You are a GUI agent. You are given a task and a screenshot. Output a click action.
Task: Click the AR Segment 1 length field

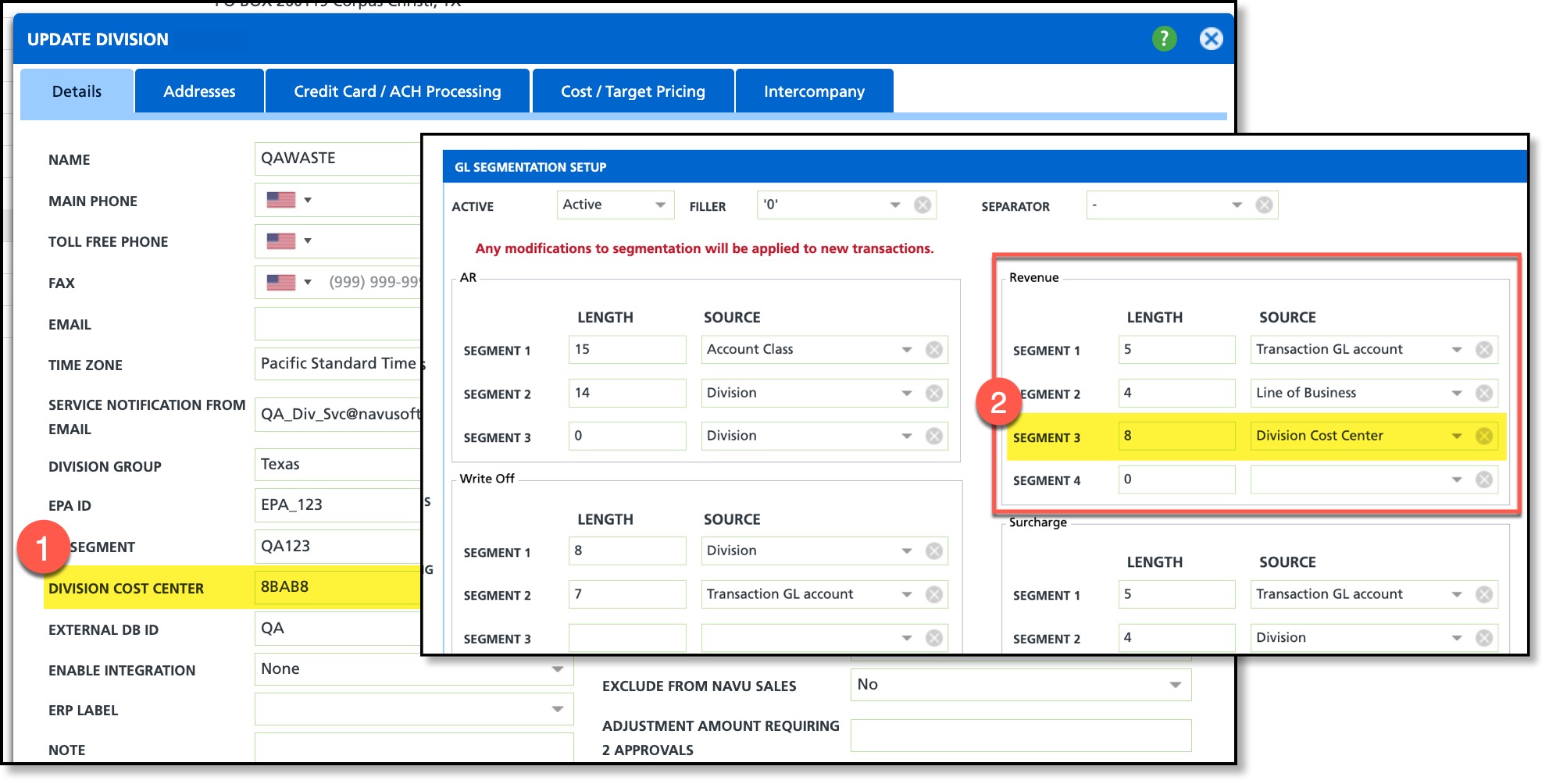[627, 350]
